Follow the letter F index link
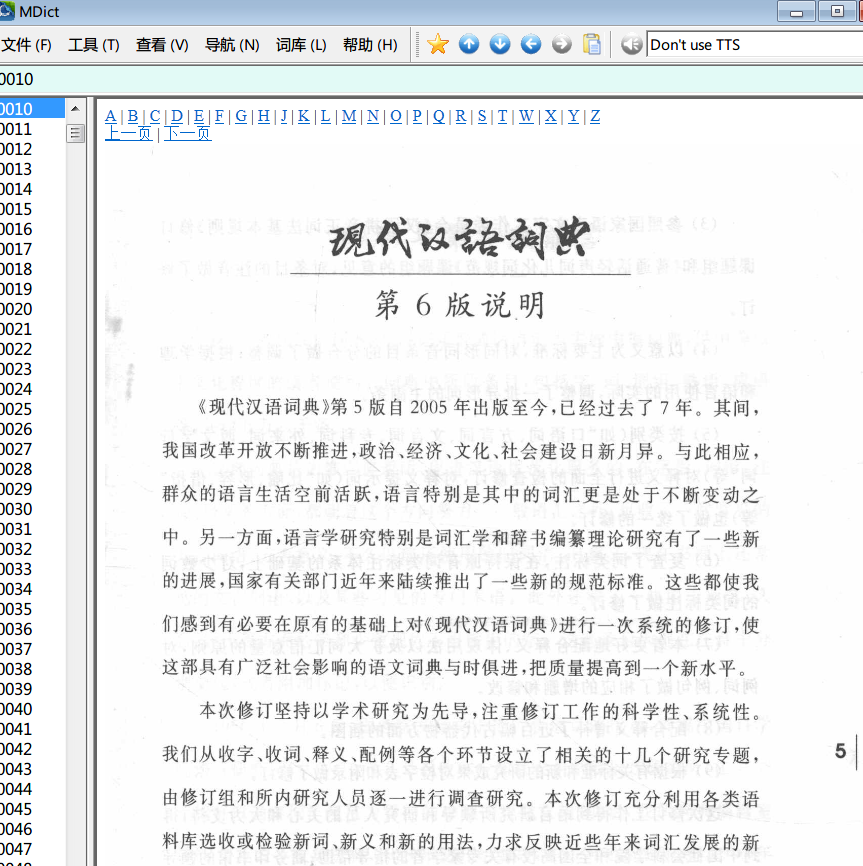 click(219, 116)
